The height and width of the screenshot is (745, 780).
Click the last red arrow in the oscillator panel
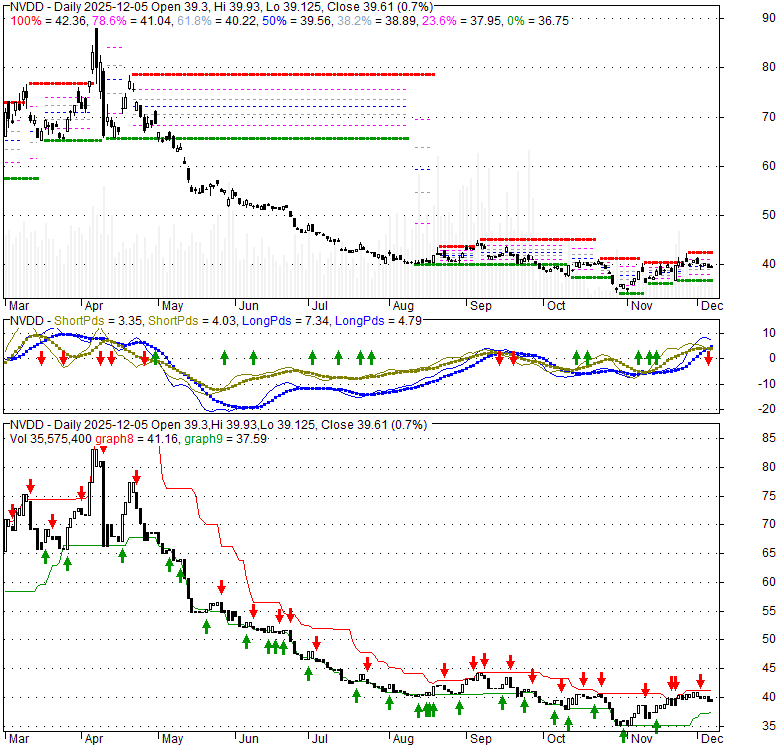pos(708,357)
